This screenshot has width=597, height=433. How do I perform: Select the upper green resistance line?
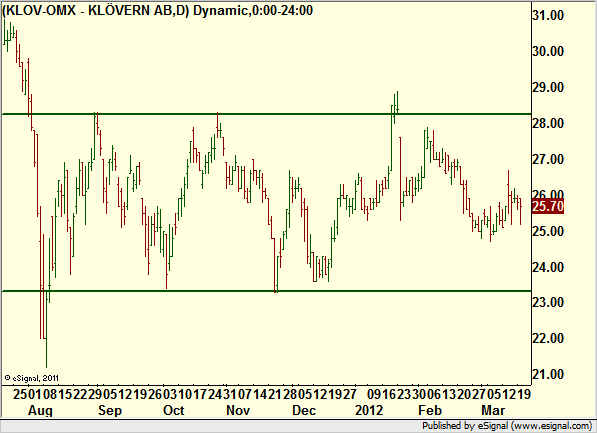pos(267,114)
